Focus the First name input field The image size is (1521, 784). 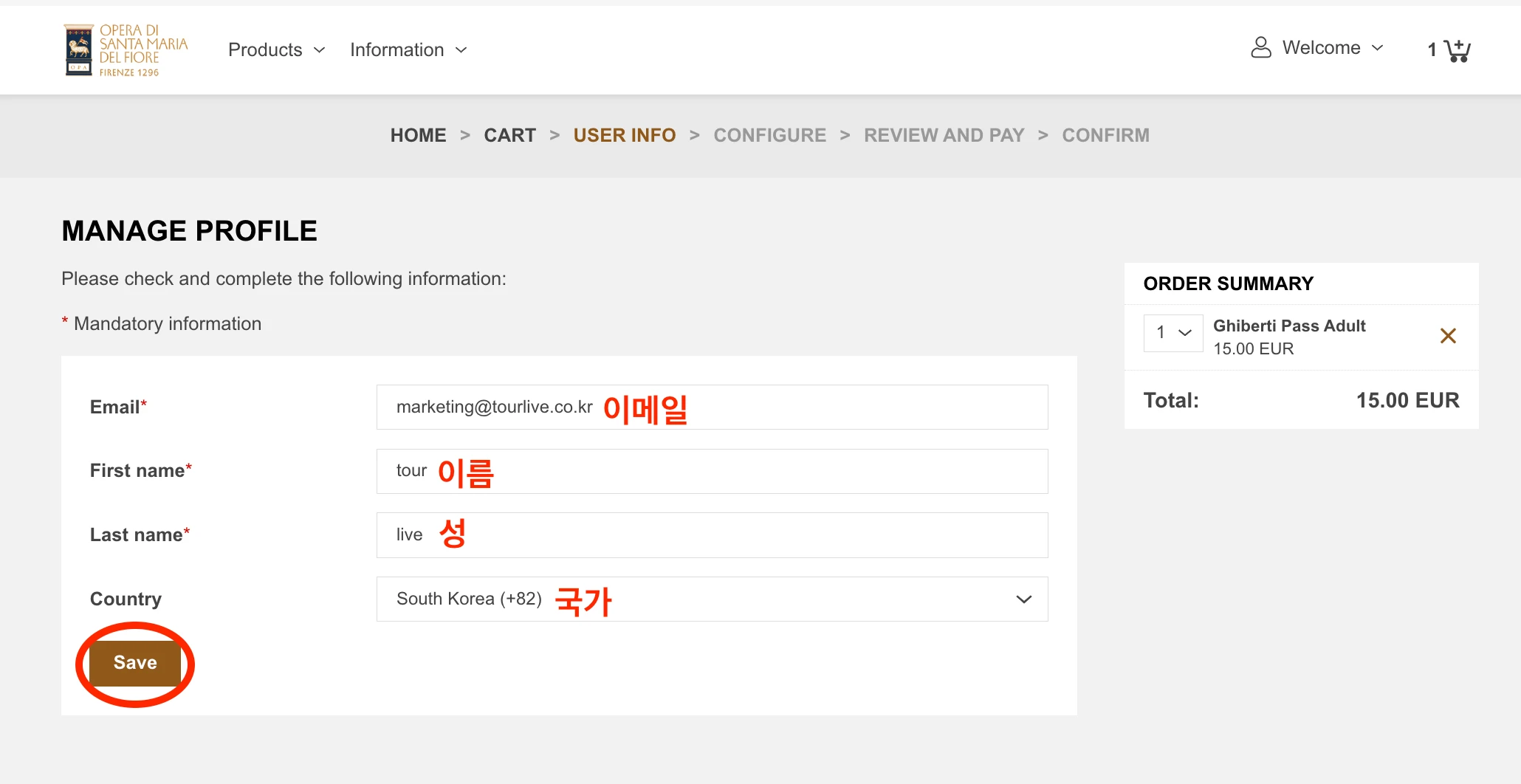point(712,471)
